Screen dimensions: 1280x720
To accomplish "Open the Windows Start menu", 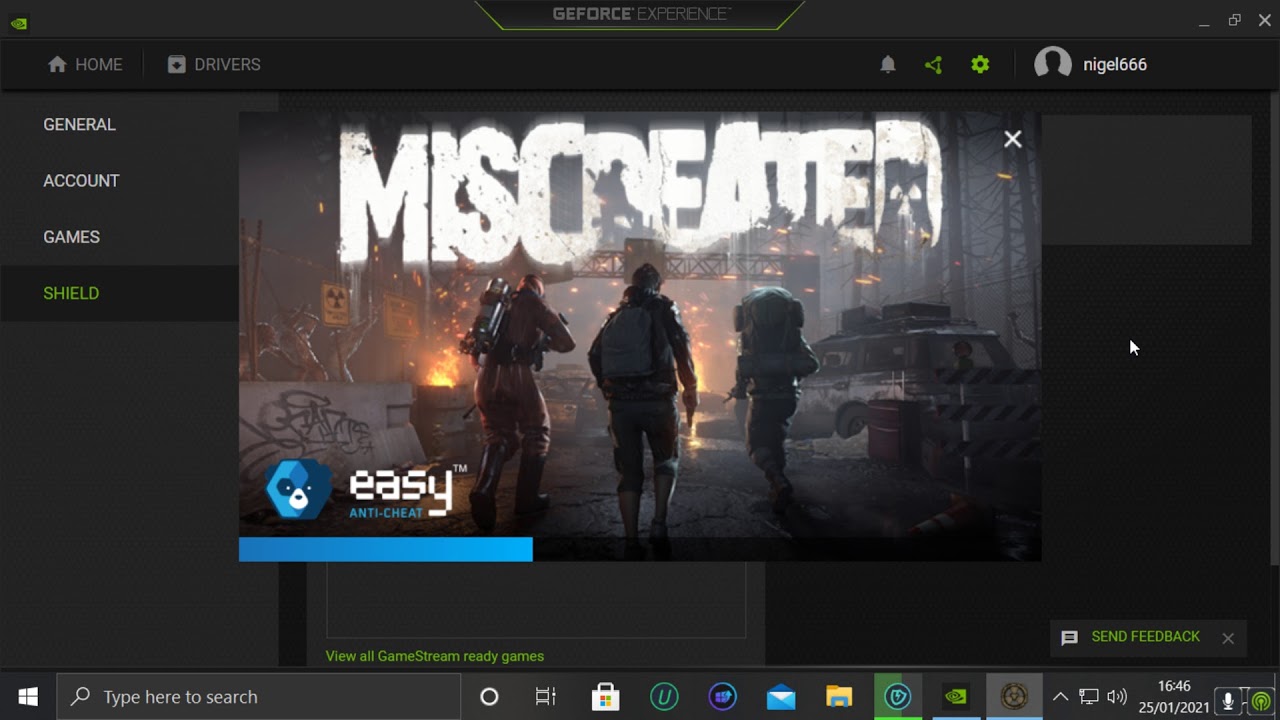I will [x=28, y=697].
